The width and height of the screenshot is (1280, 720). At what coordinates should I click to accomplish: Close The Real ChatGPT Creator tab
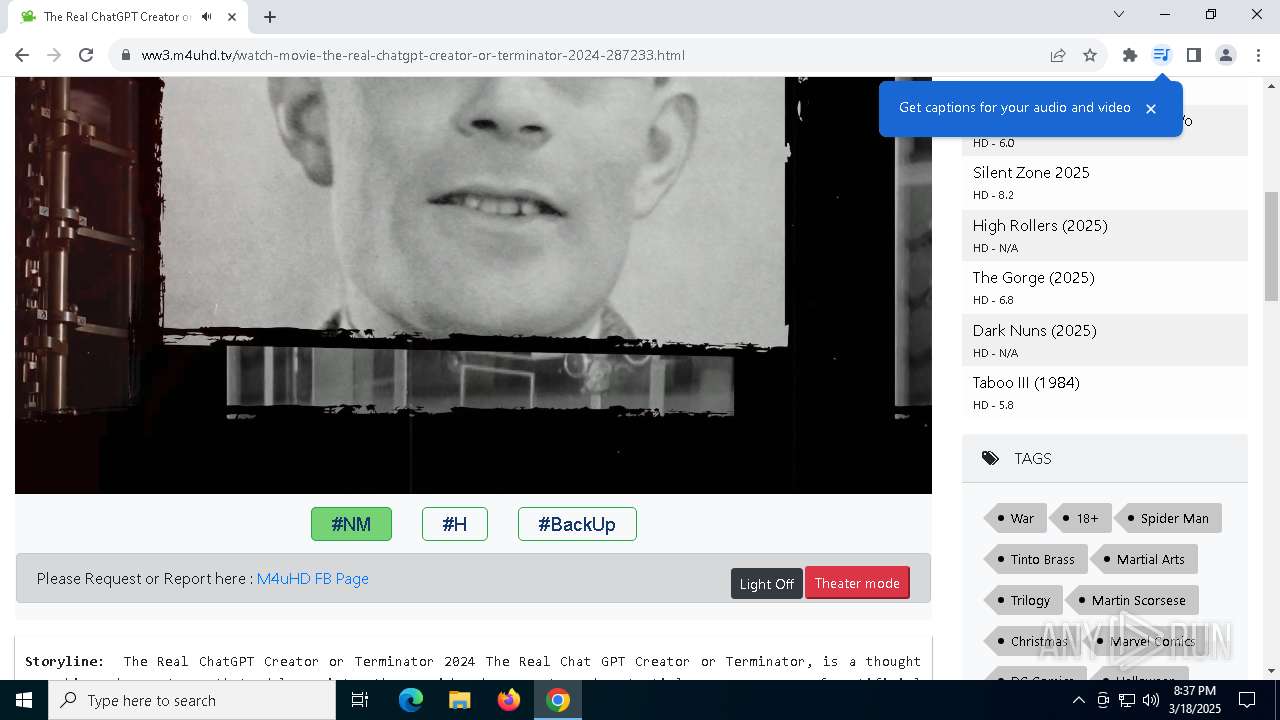point(232,16)
